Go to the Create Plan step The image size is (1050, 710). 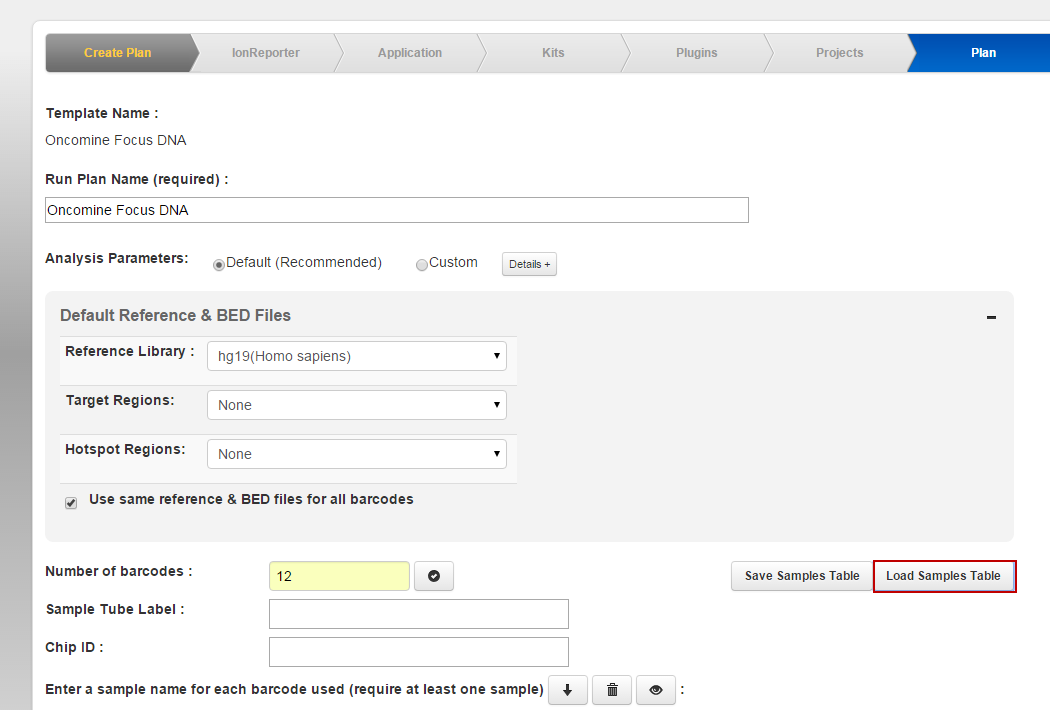(x=119, y=53)
